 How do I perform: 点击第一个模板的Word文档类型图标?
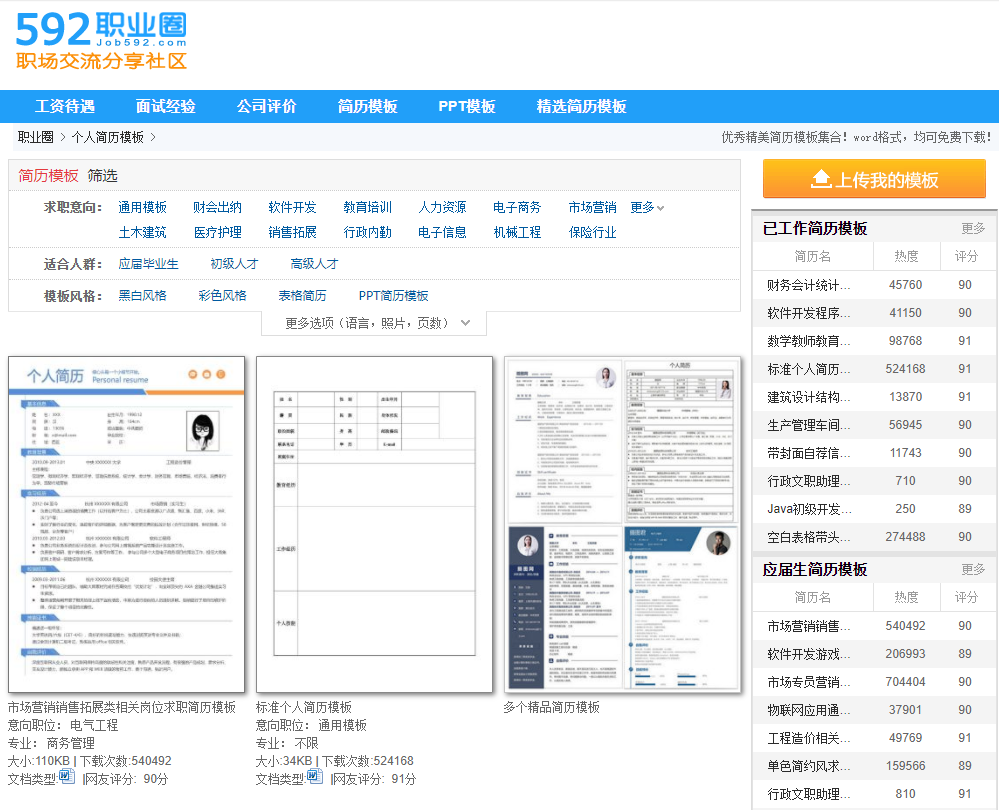point(64,777)
